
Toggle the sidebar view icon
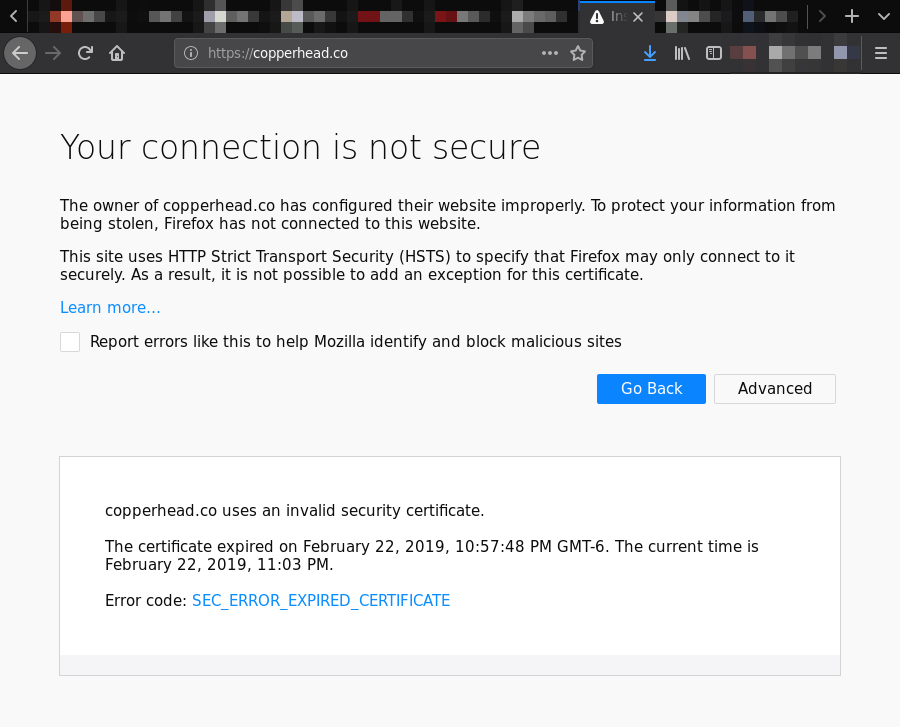click(713, 53)
